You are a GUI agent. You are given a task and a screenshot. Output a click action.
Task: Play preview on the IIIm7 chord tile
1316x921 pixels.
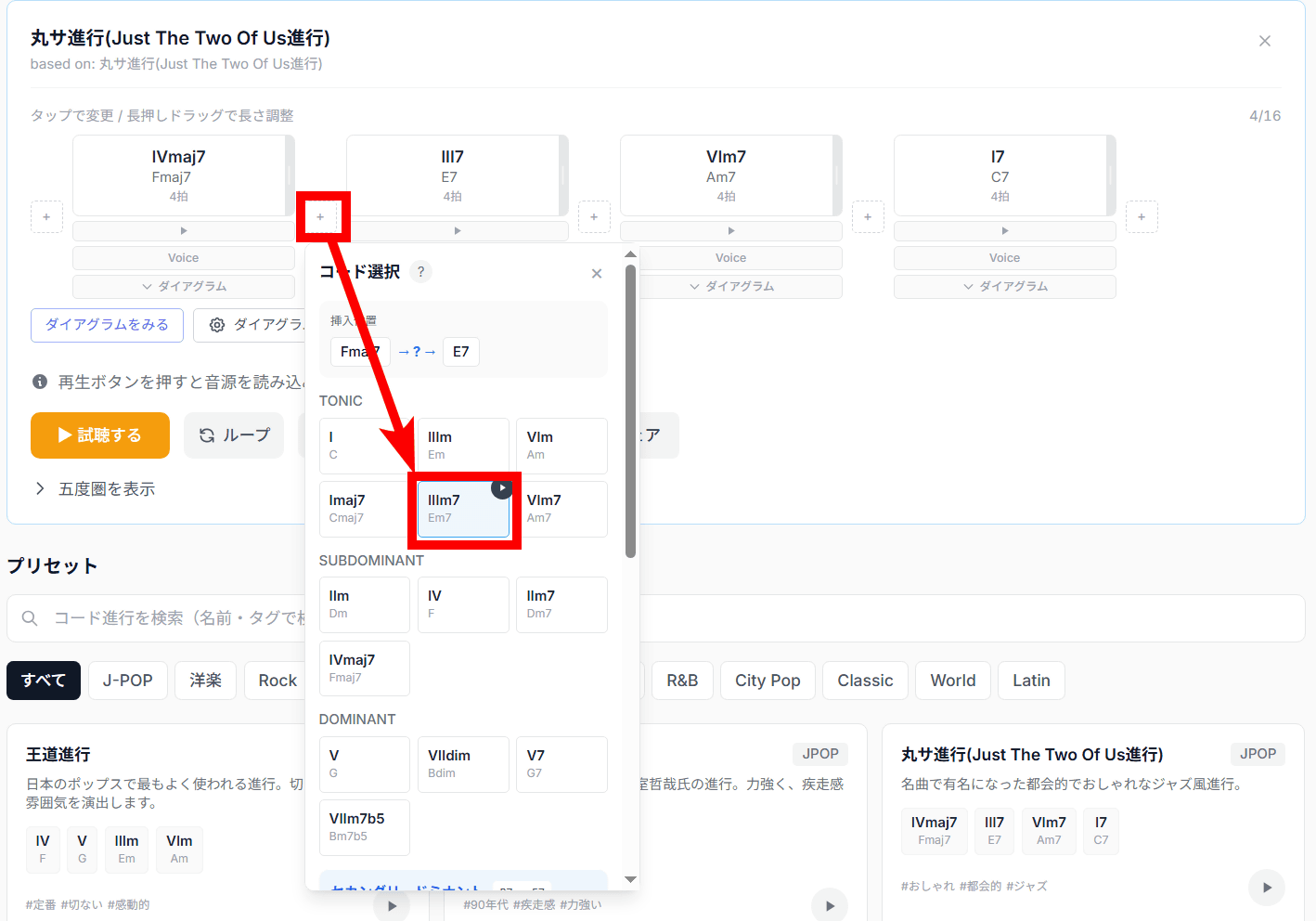tap(501, 488)
